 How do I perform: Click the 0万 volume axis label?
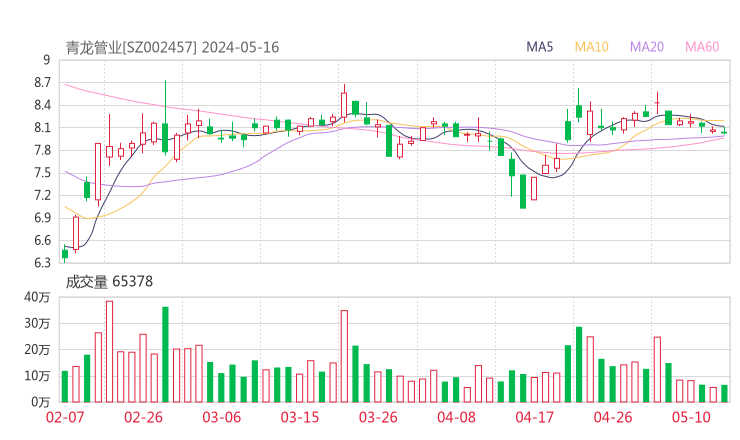[x=41, y=402]
